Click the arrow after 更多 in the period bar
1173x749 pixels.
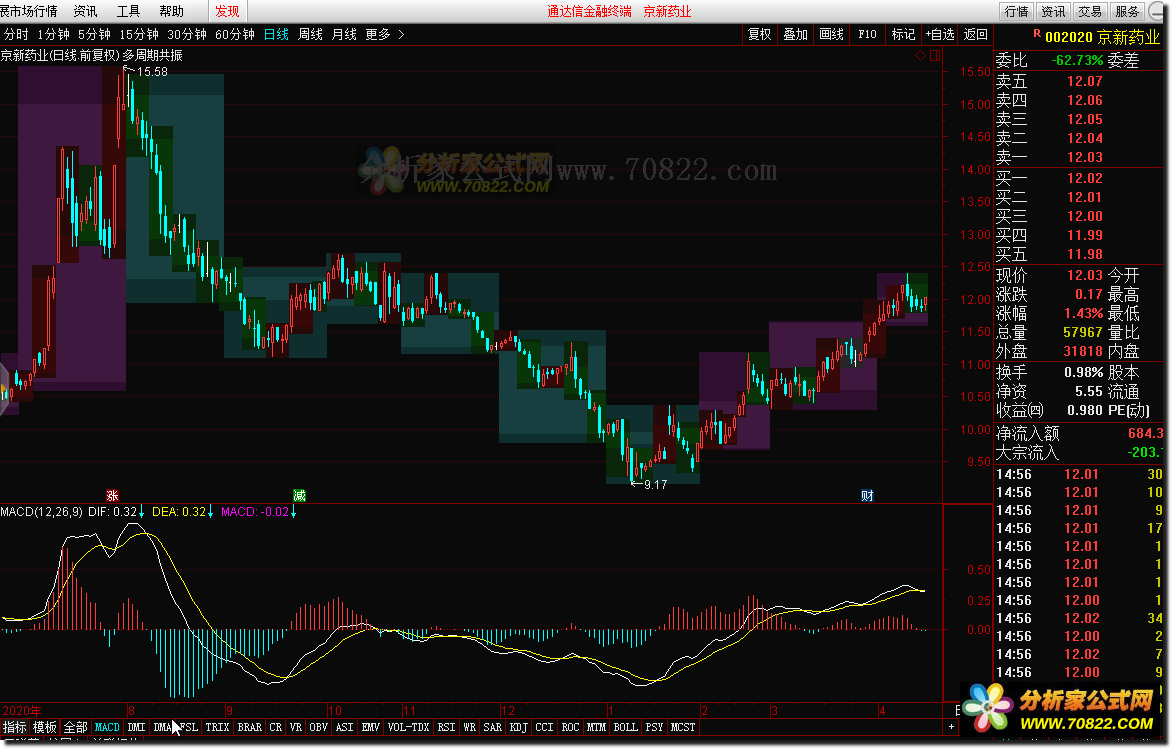point(402,34)
